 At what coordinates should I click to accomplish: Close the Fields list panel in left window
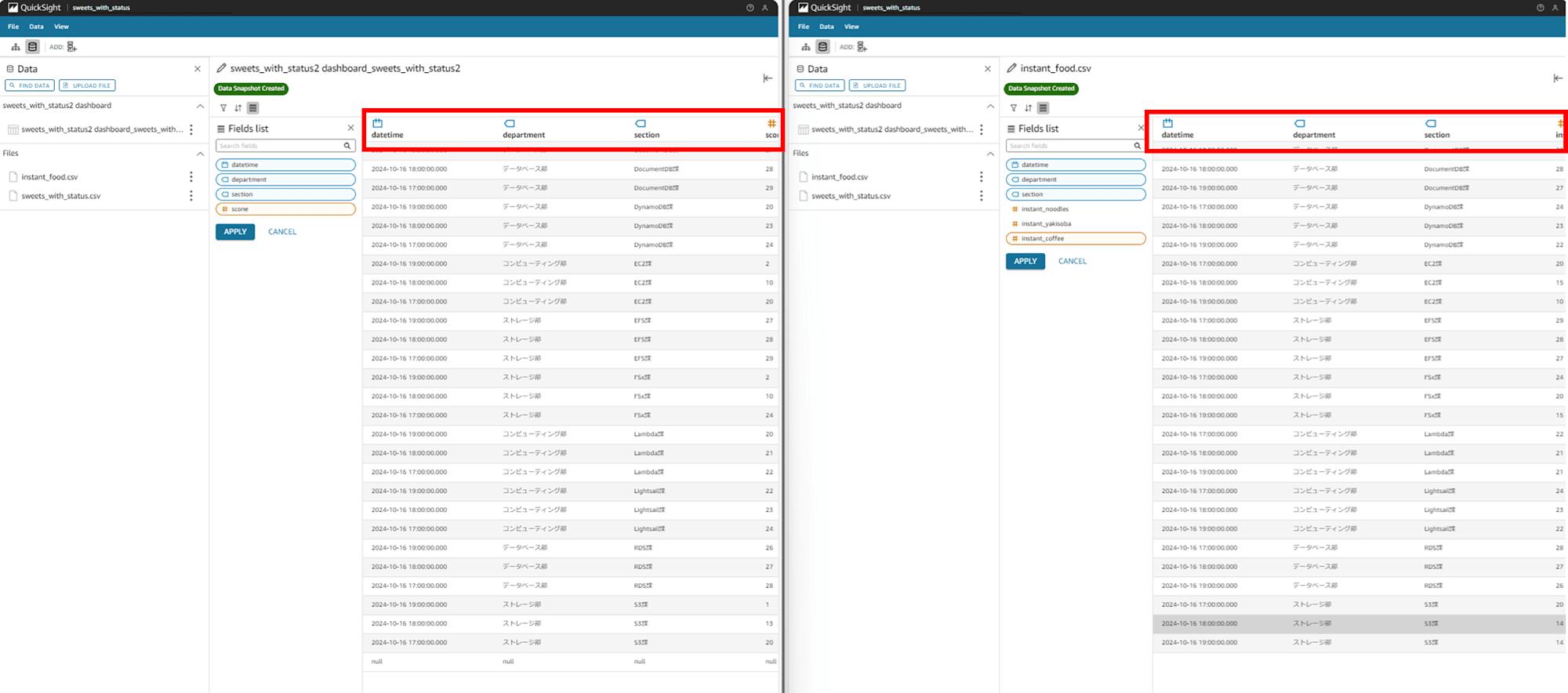(350, 128)
